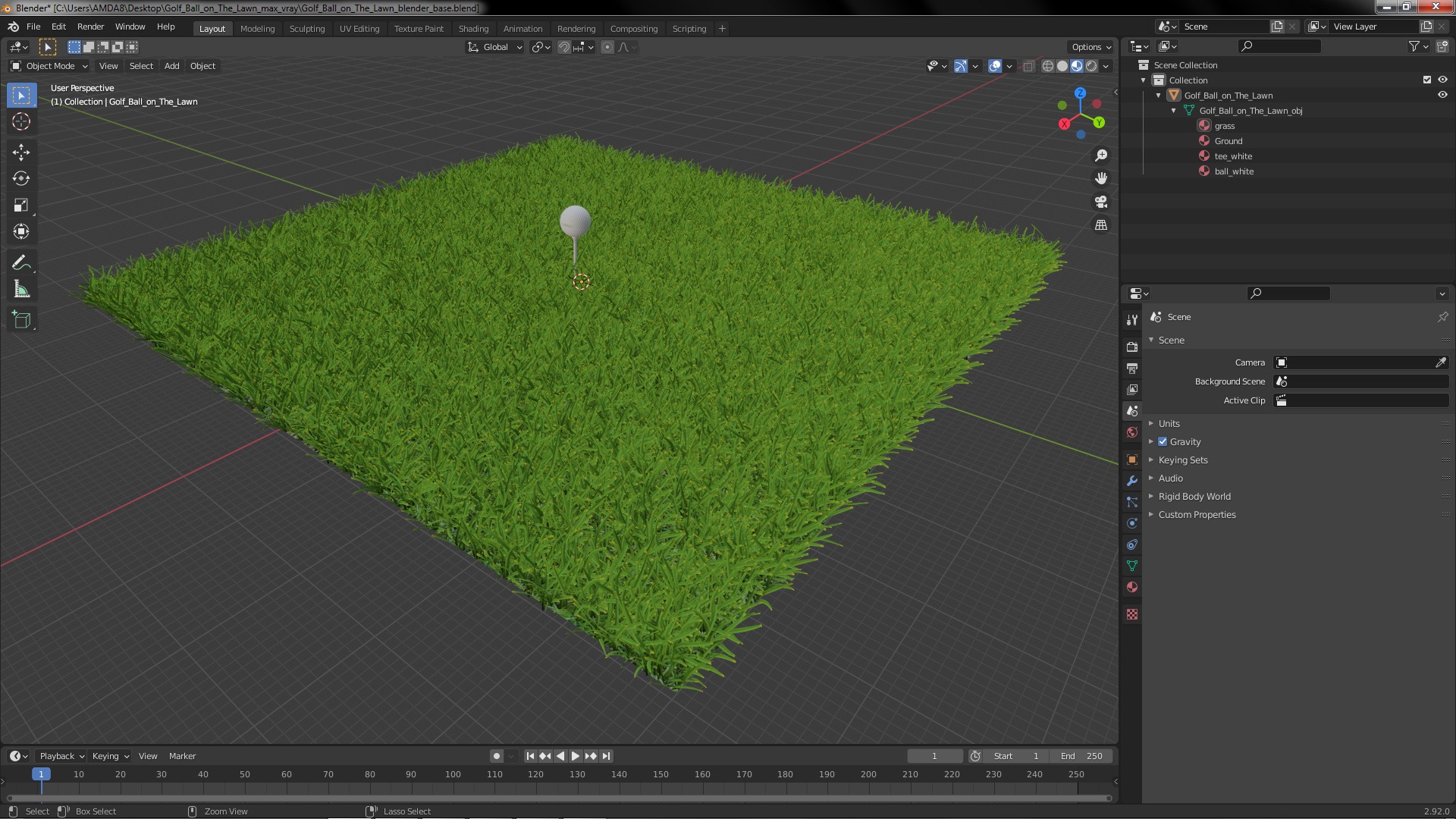Screen dimensions: 1456x819
Task: Click the viewport Options button
Action: pyautogui.click(x=1090, y=47)
